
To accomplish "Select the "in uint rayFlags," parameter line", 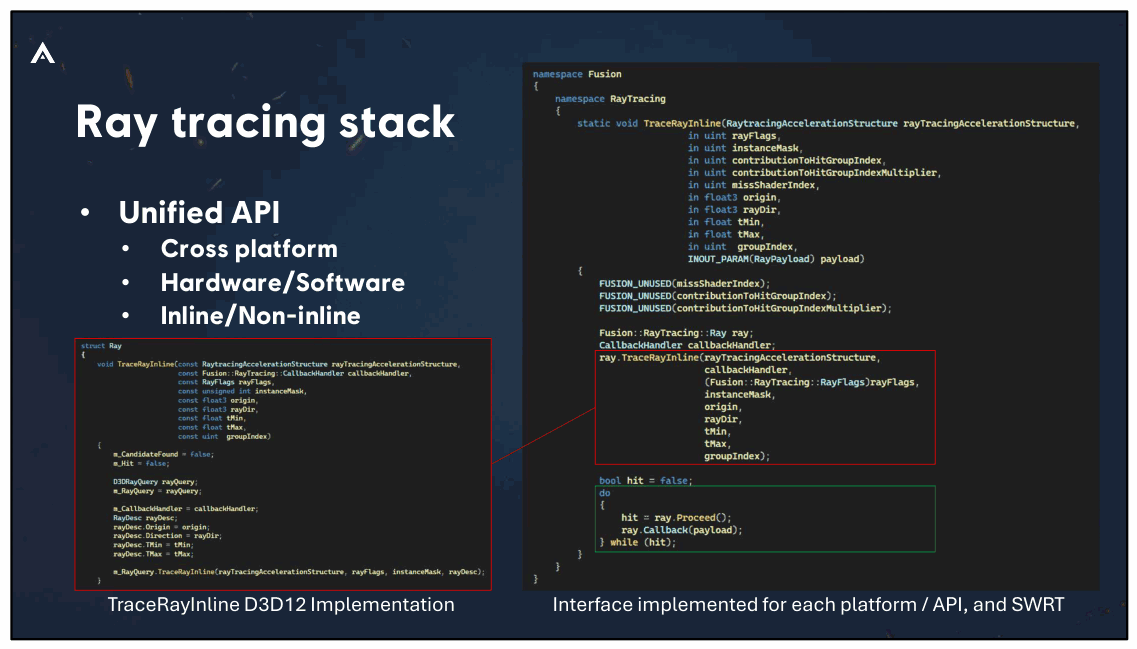I will (x=734, y=136).
